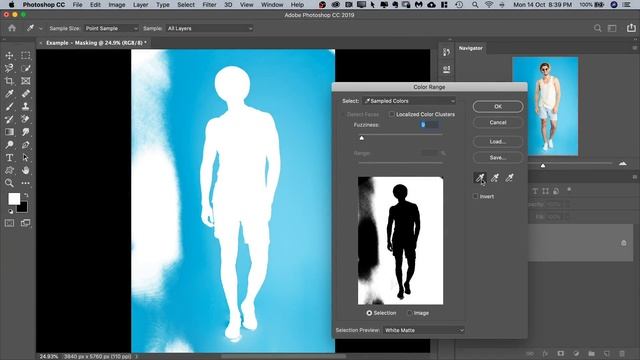The image size is (640, 360).
Task: Click the Navigator zoom slider handle
Action: click(x=543, y=165)
